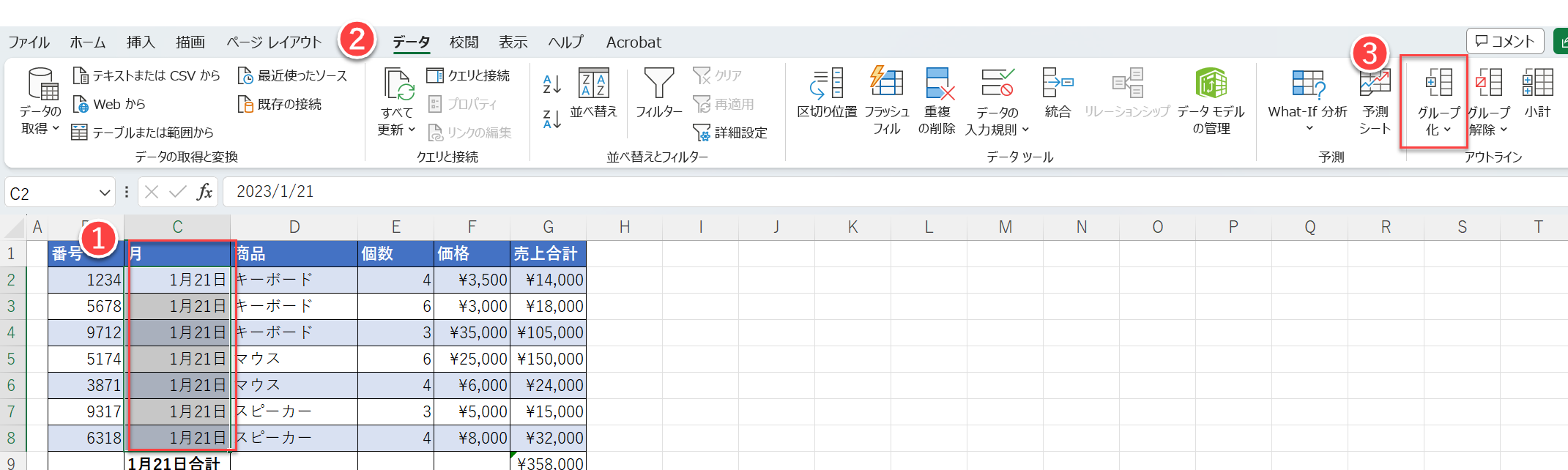1568x470 pixels.
Task: Switch to the 描画 tab
Action: [190, 42]
